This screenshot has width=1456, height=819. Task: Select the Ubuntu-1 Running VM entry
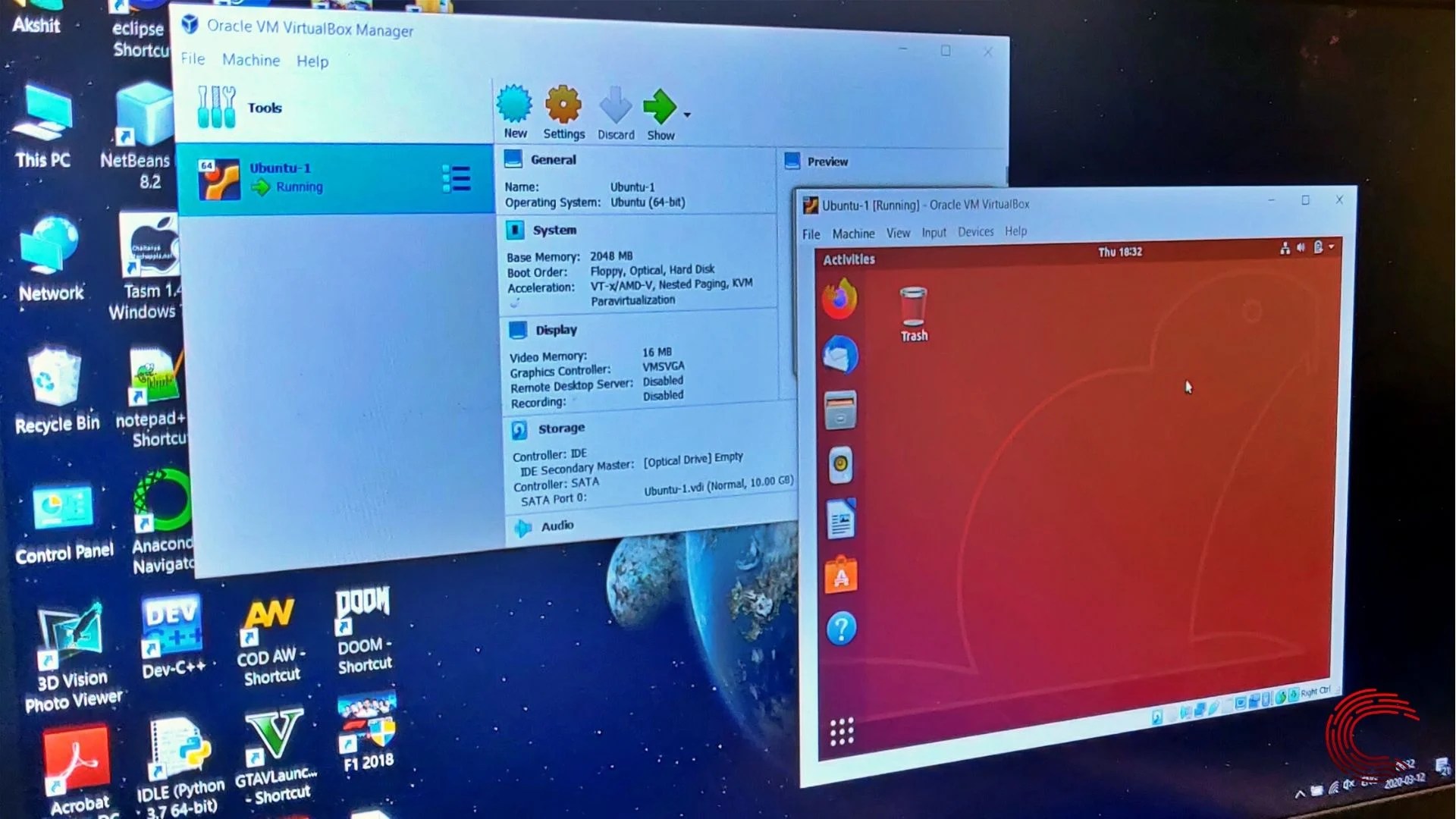[x=334, y=180]
